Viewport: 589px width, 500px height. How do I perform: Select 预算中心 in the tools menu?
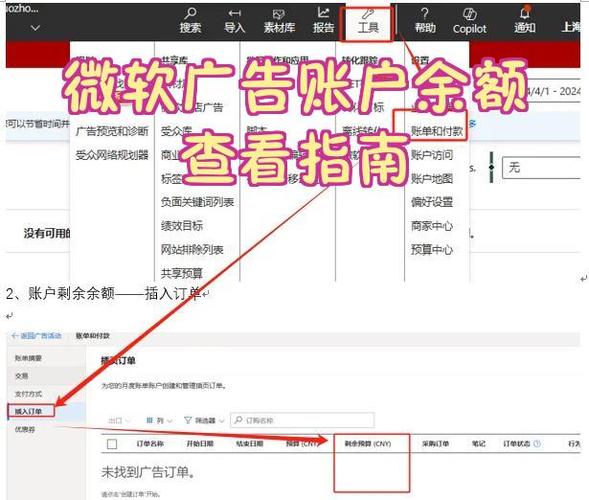pyautogui.click(x=432, y=249)
